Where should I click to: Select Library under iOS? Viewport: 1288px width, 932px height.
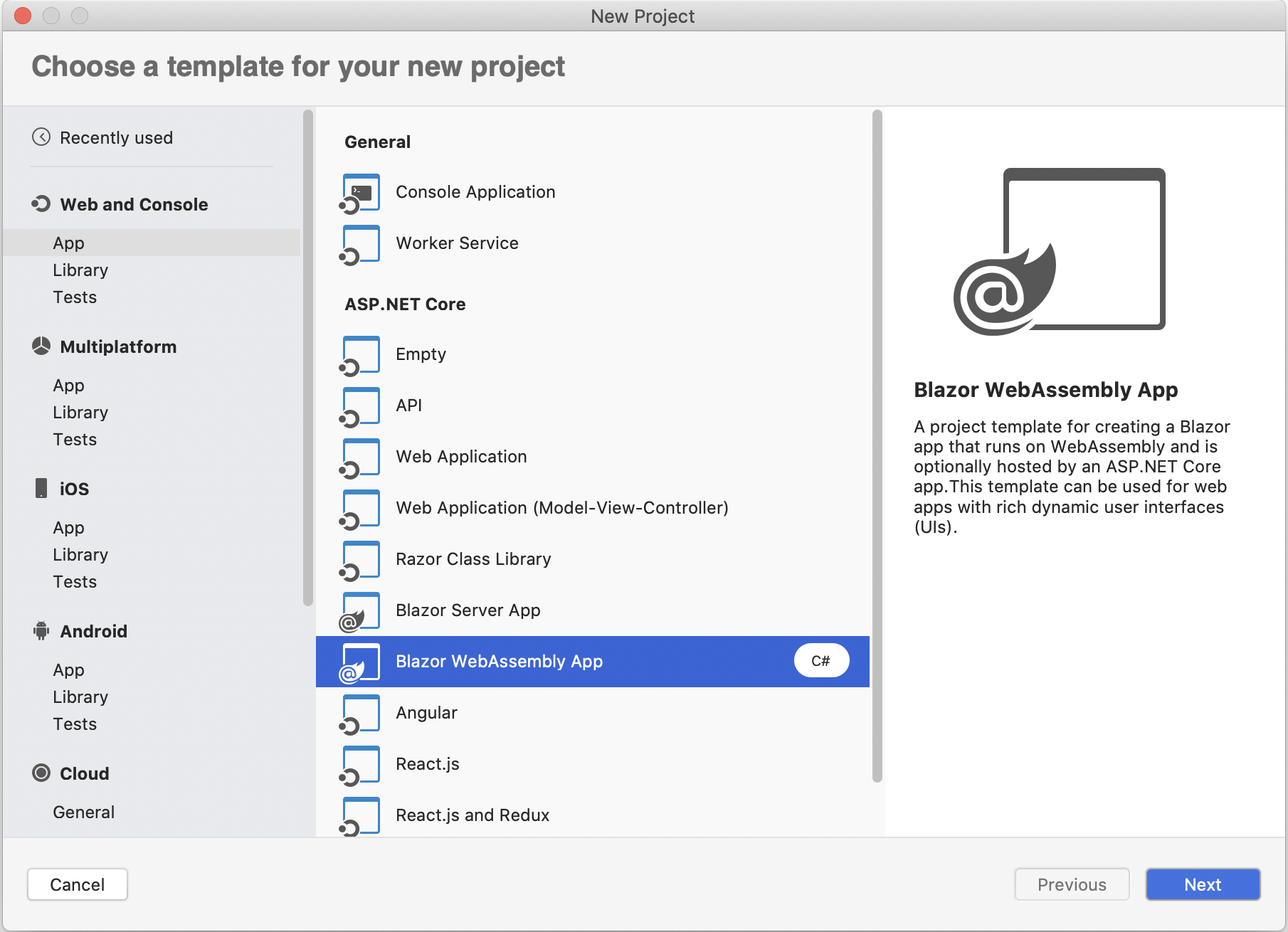tap(80, 555)
